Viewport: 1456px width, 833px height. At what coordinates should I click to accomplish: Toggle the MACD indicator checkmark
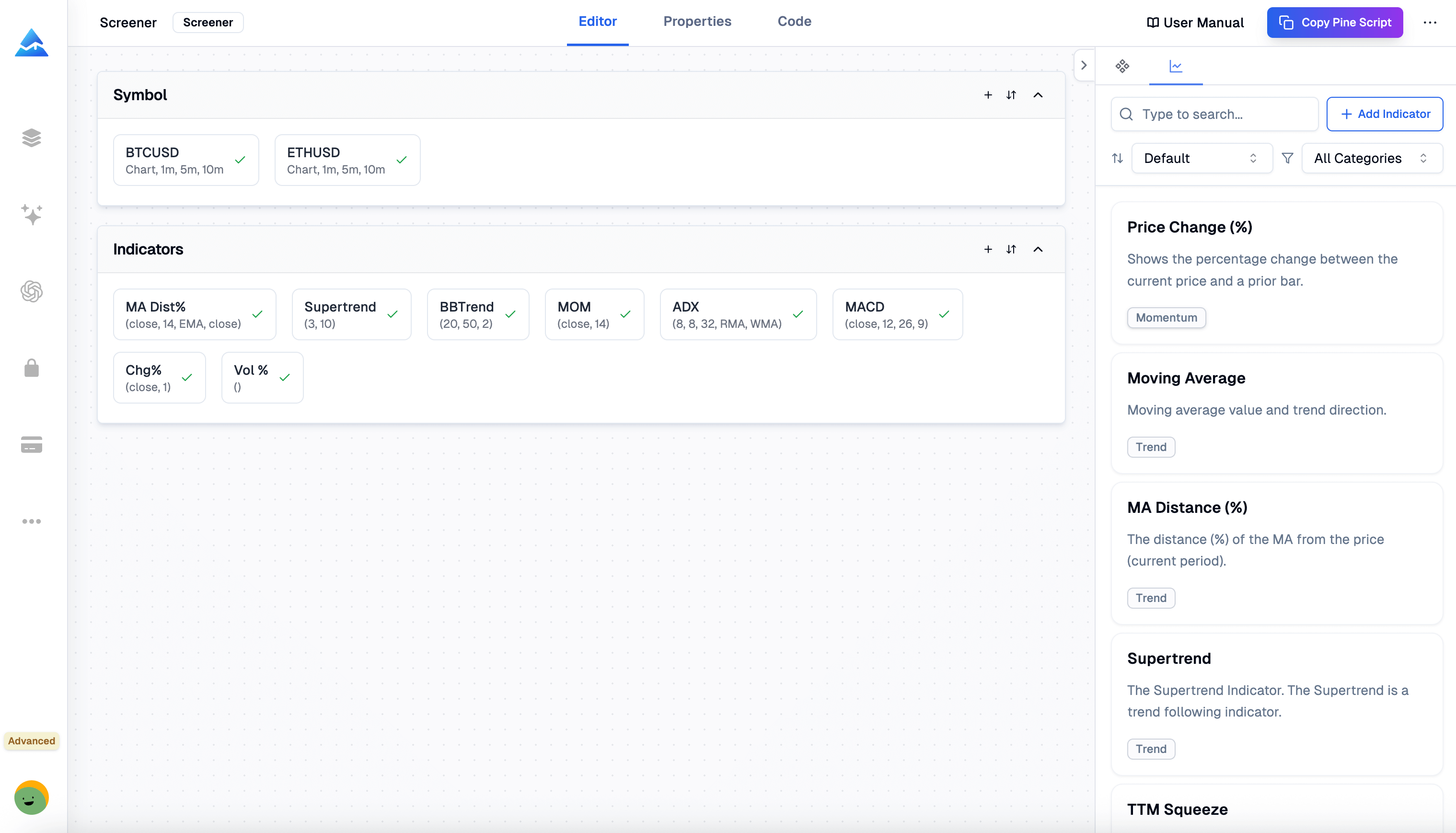pyautogui.click(x=944, y=315)
